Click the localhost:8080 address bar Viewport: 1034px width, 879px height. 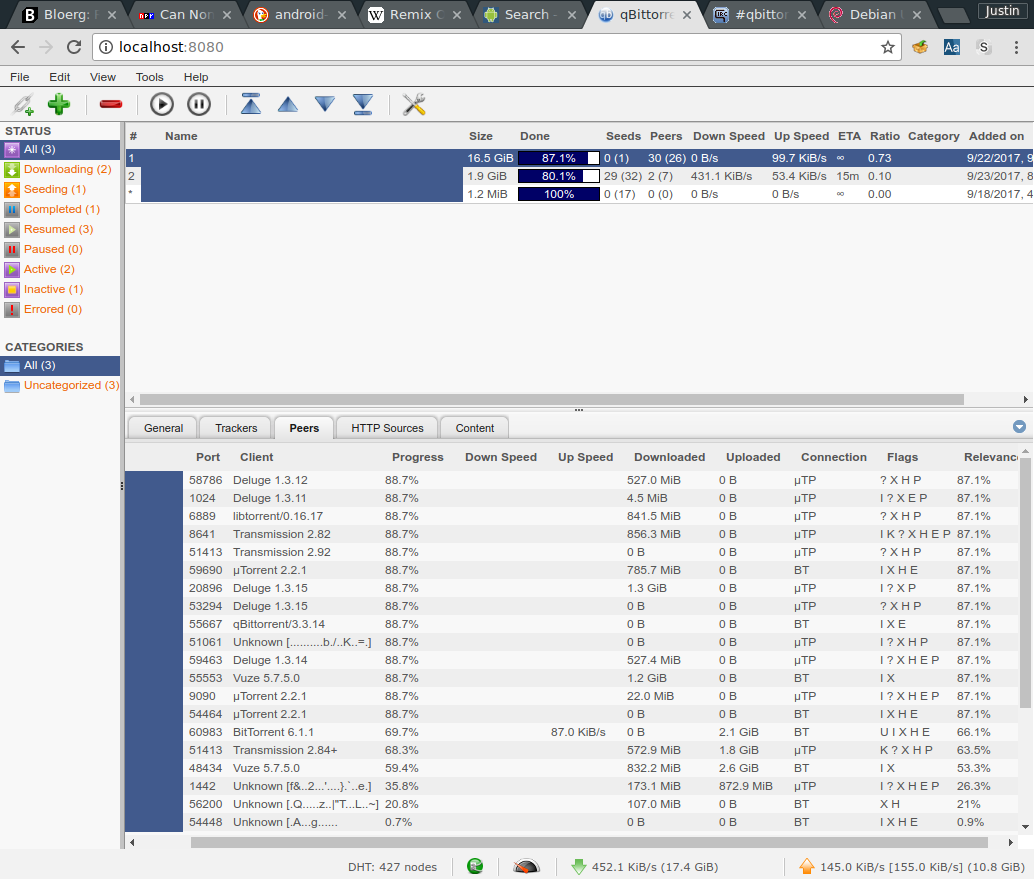point(495,47)
